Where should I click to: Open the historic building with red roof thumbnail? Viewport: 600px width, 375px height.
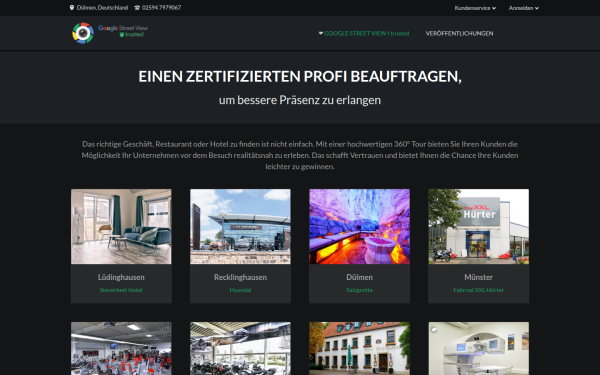pos(359,348)
